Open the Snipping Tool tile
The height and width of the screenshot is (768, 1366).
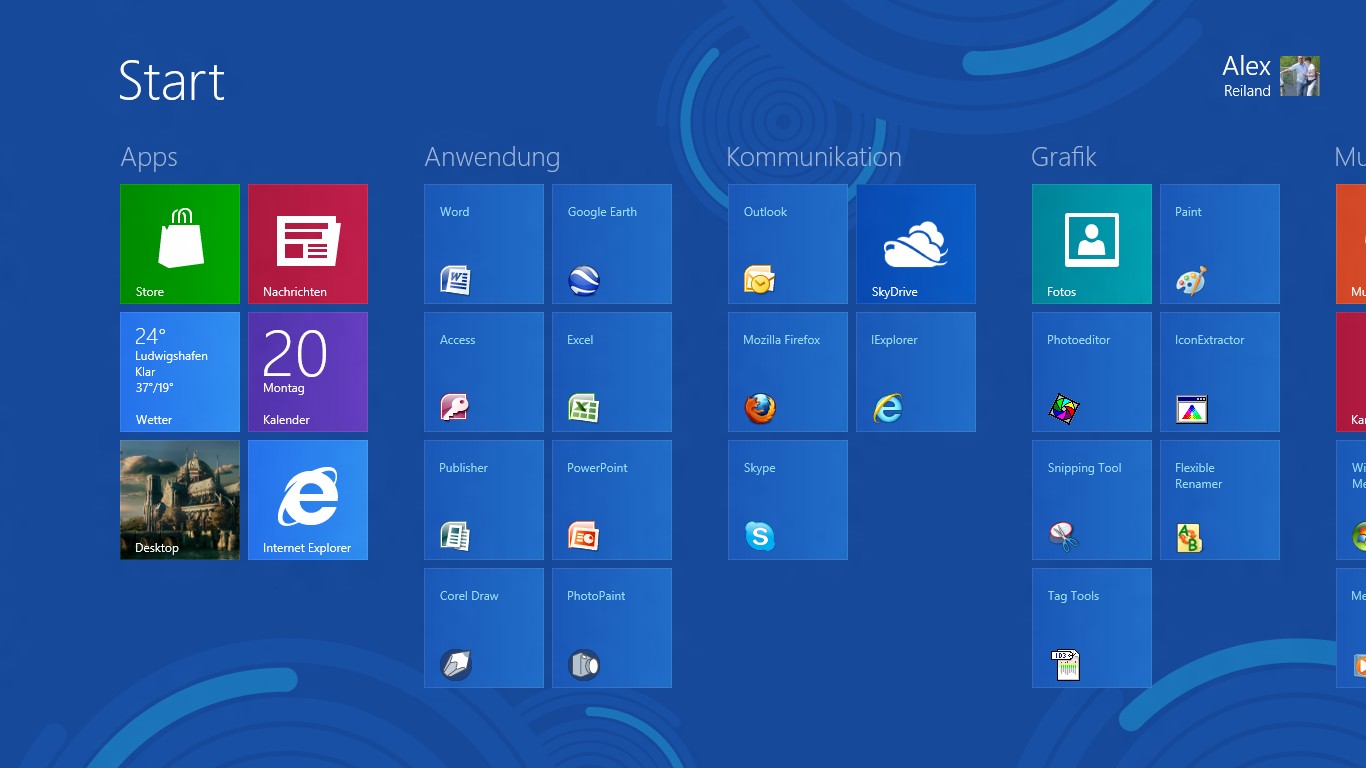click(1092, 500)
